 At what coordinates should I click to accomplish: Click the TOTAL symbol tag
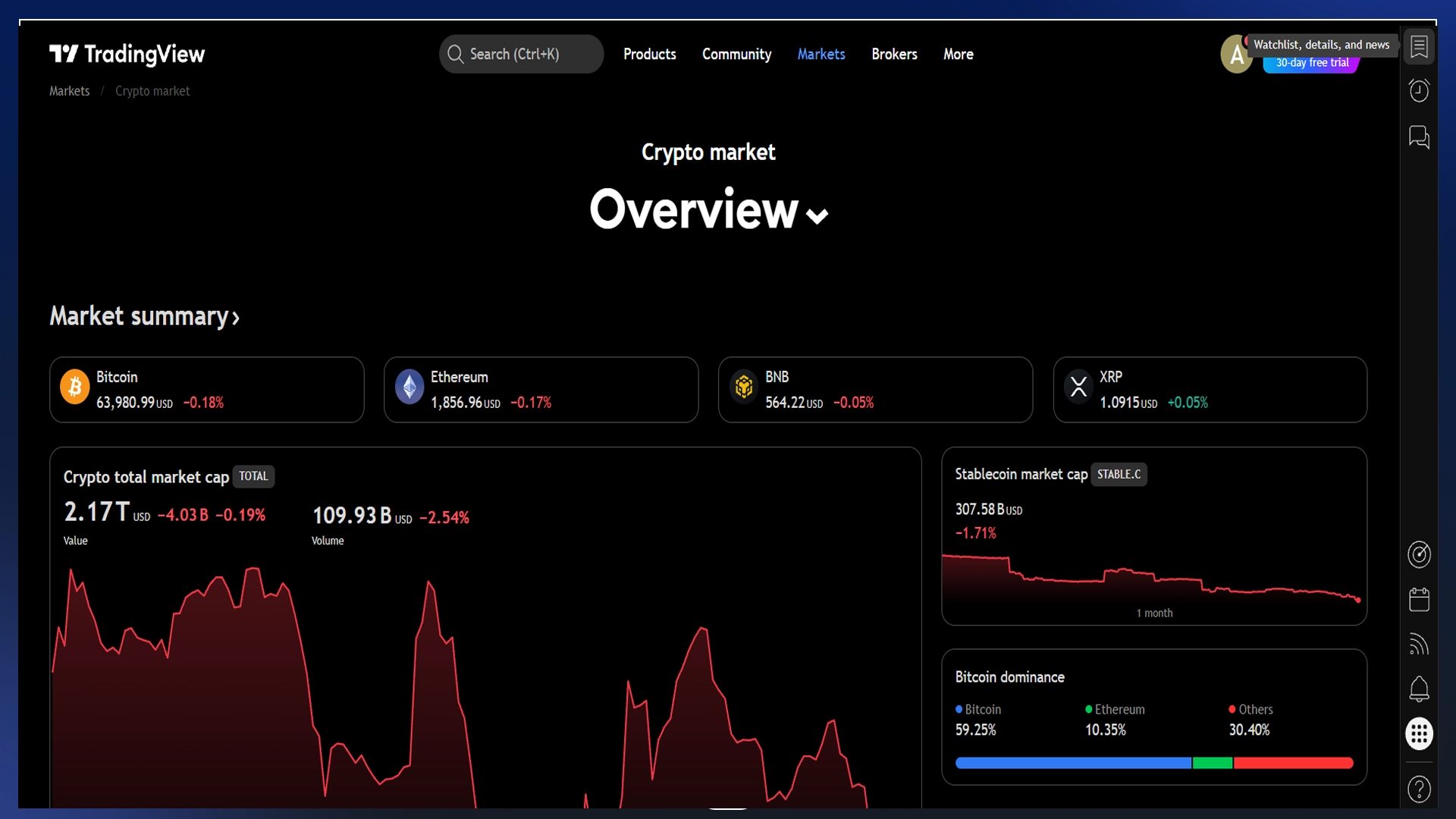253,476
